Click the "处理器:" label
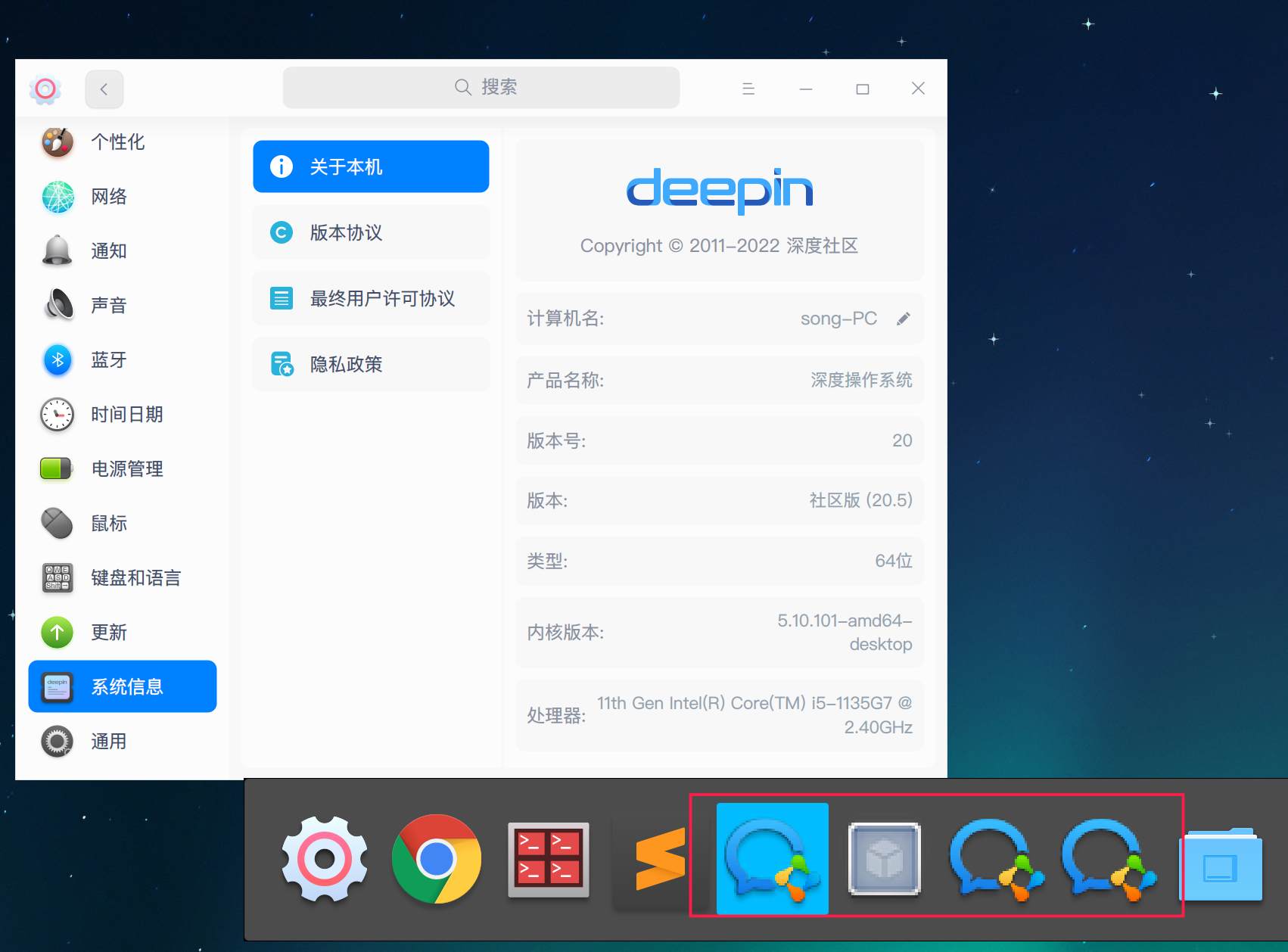The height and width of the screenshot is (952, 1288). [556, 716]
